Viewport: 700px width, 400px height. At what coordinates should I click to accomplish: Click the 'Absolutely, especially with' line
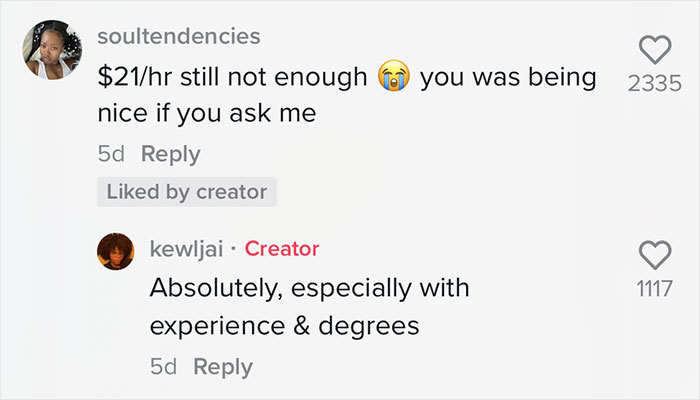tap(309, 288)
